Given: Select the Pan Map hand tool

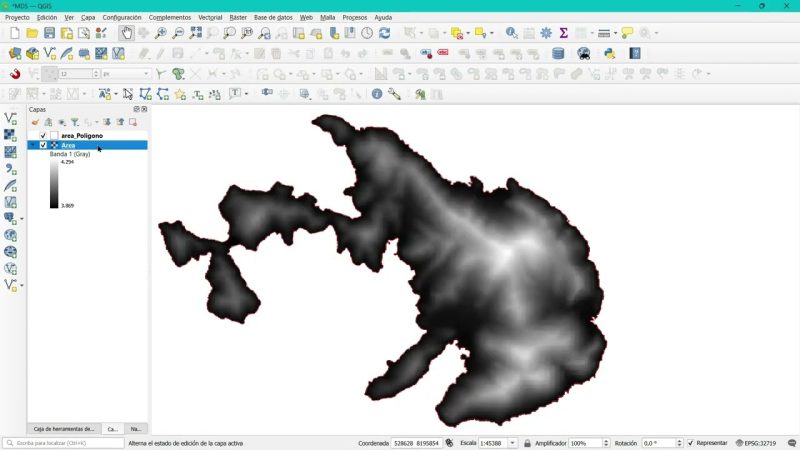Looking at the screenshot, I should tap(127, 33).
